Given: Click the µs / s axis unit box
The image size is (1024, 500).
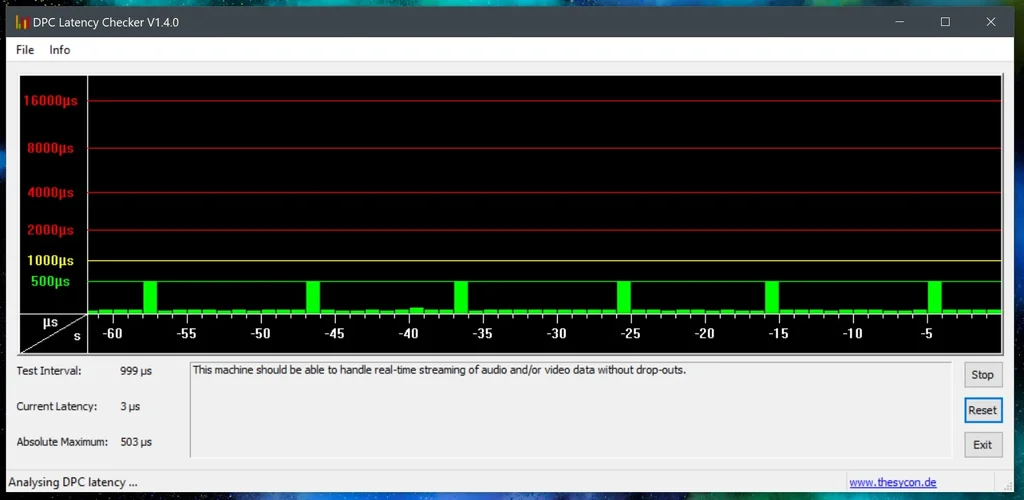Looking at the screenshot, I should pos(54,334).
